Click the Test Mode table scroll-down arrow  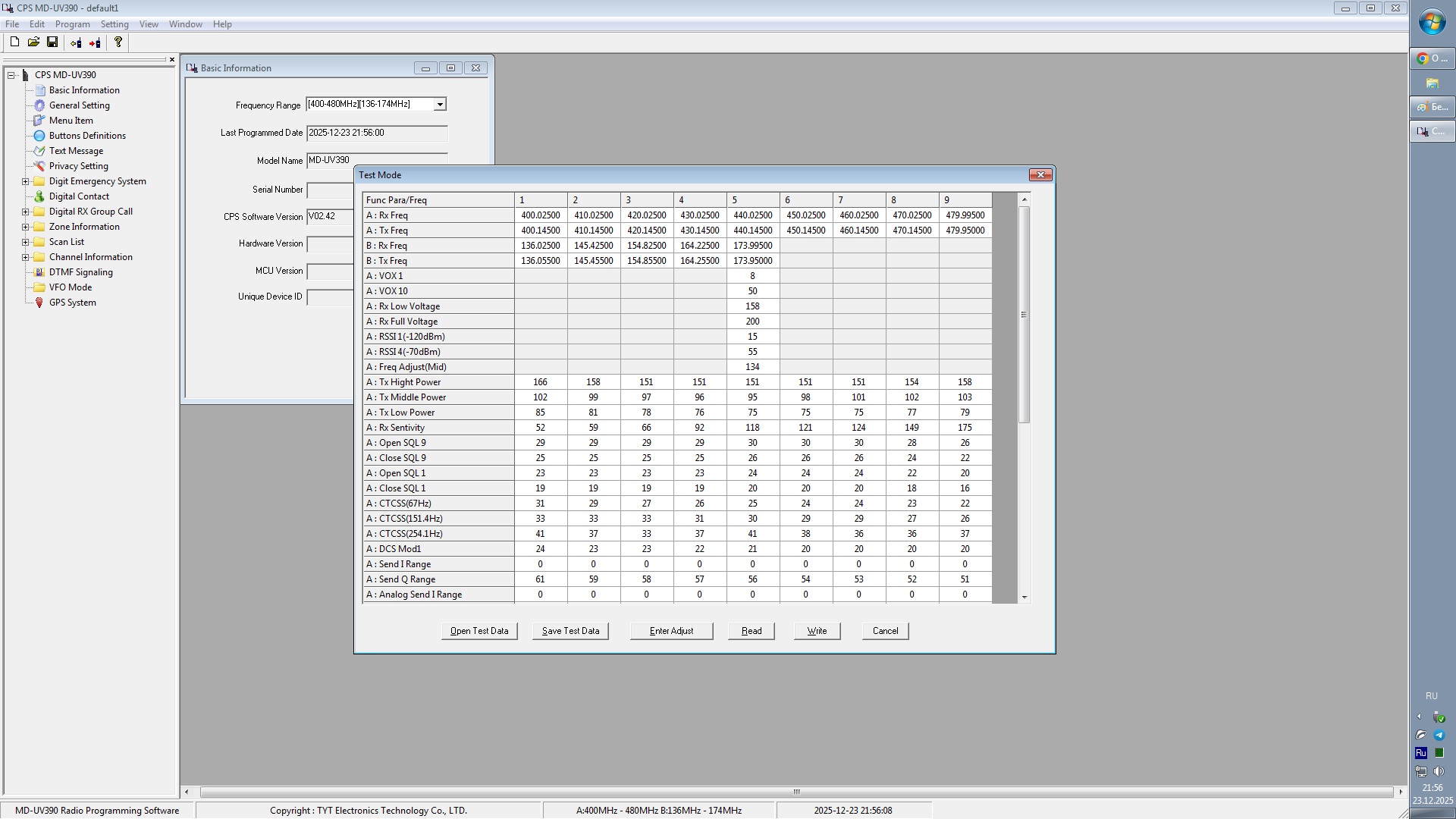[1025, 598]
